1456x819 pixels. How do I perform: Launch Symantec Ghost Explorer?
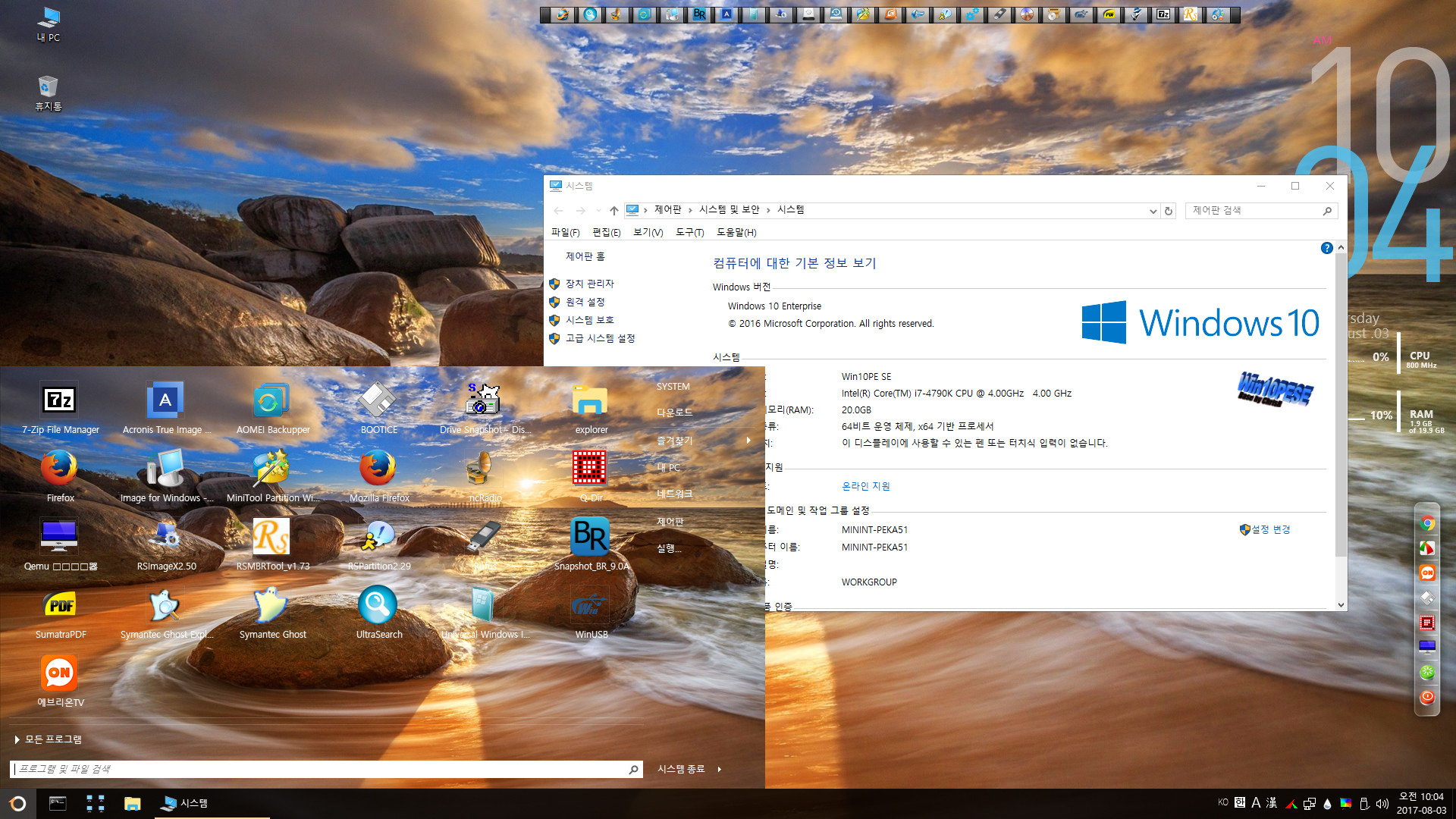click(x=166, y=613)
